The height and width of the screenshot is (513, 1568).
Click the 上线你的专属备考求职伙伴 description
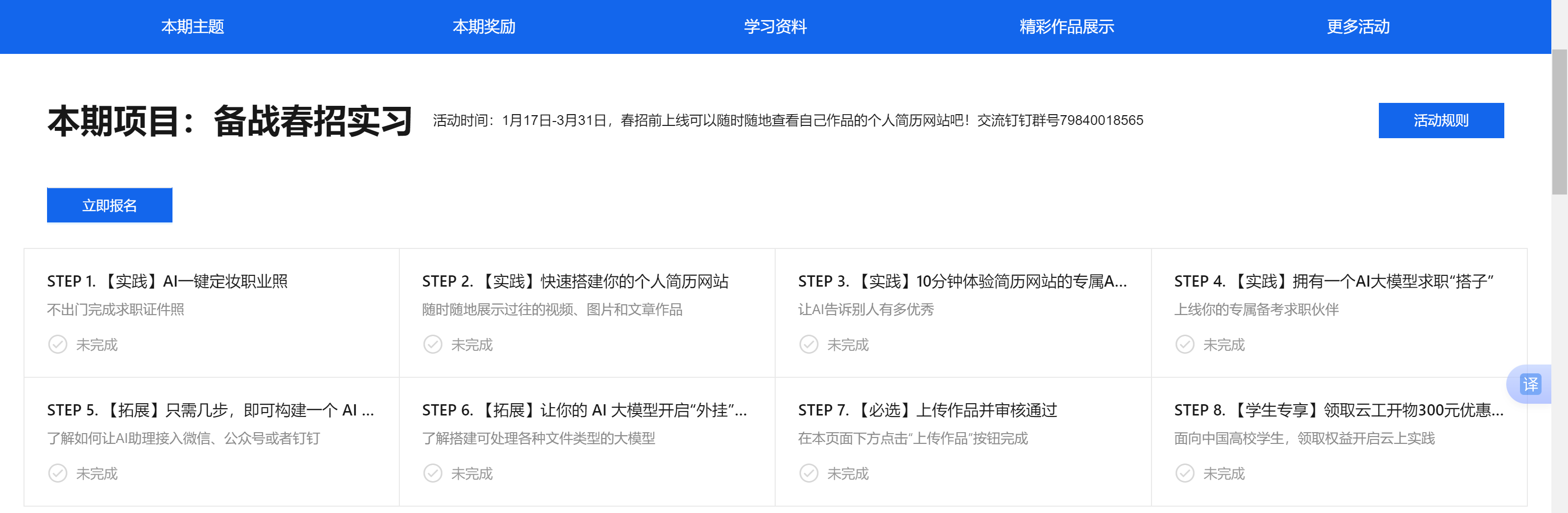pos(1256,310)
